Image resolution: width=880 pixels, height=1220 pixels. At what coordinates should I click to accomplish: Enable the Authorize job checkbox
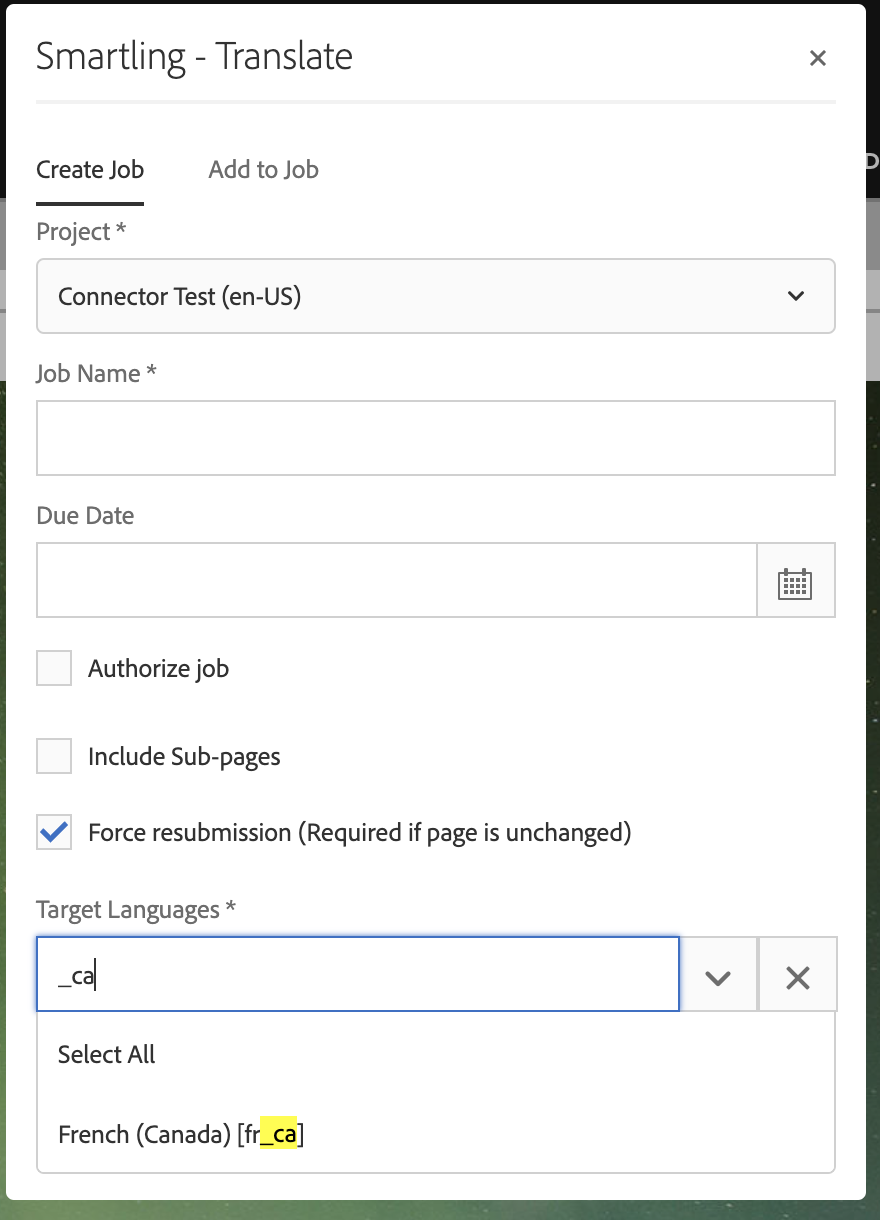point(54,668)
